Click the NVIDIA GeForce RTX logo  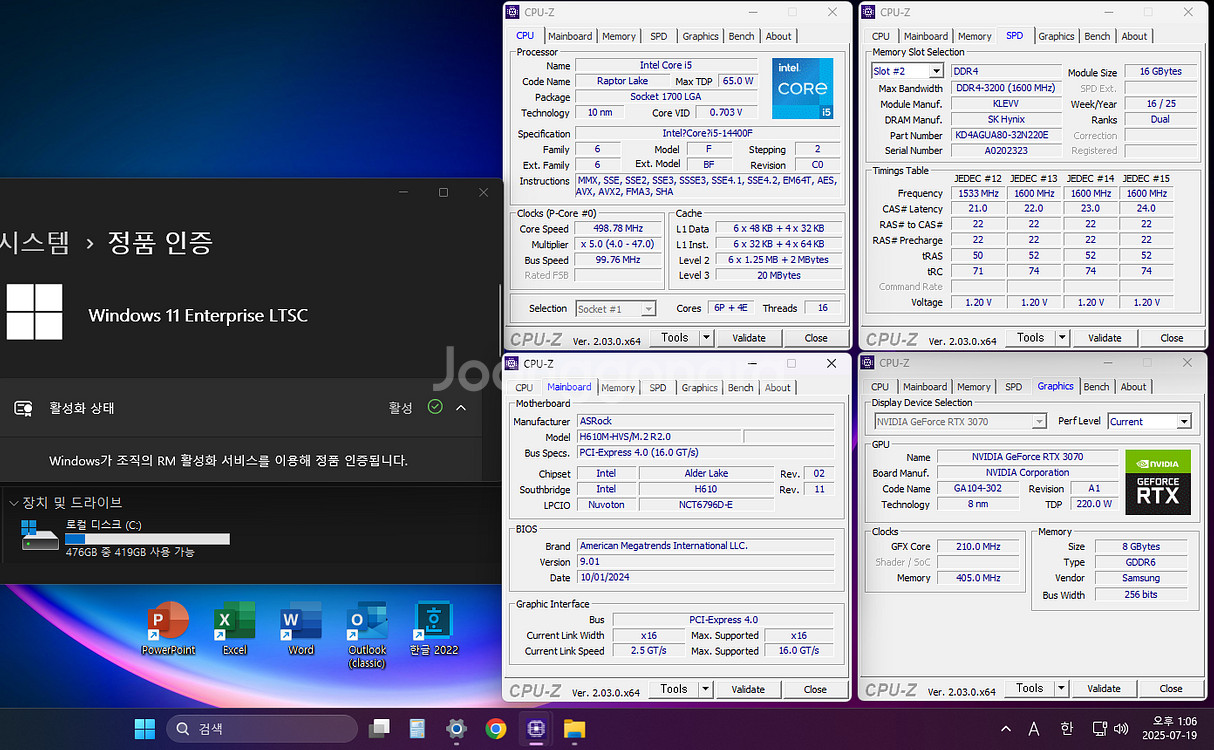click(1158, 482)
